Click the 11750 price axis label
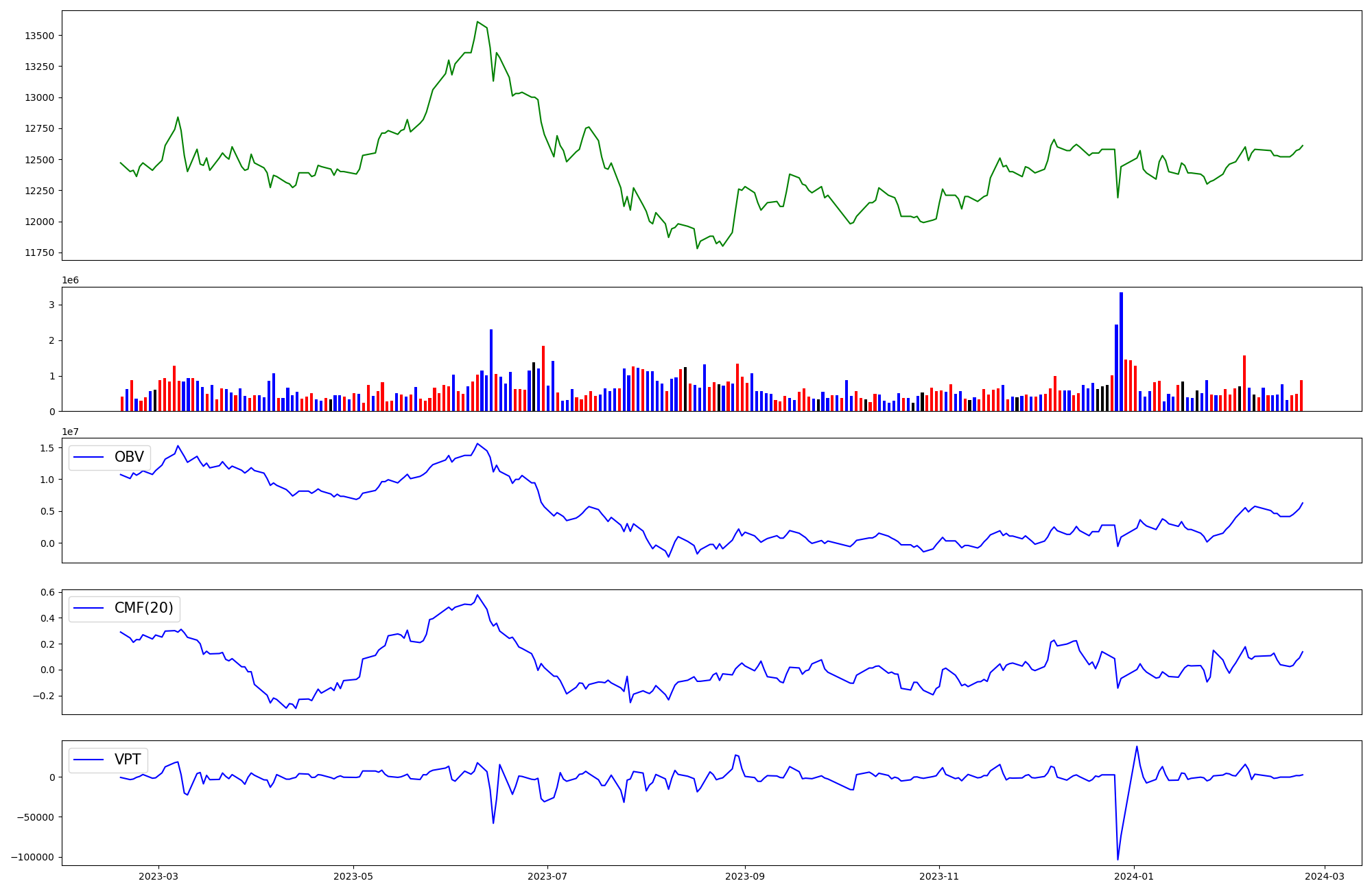This screenshot has width=1372, height=892. pyautogui.click(x=40, y=253)
